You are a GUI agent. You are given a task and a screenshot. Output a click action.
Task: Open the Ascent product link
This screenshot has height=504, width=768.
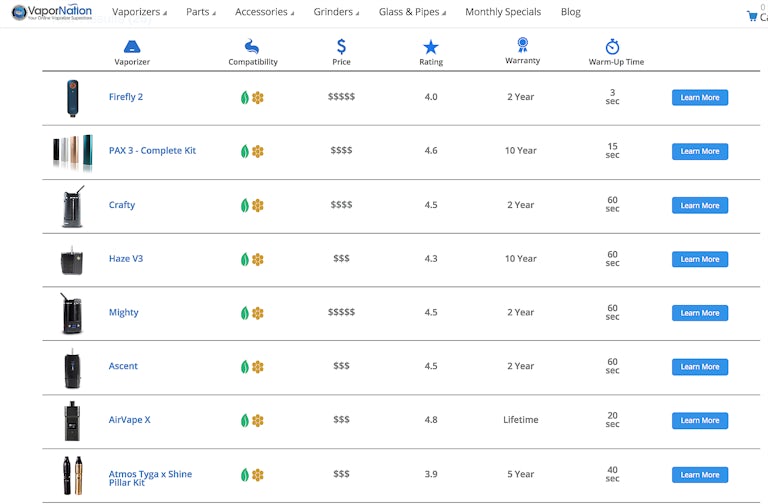tap(123, 366)
